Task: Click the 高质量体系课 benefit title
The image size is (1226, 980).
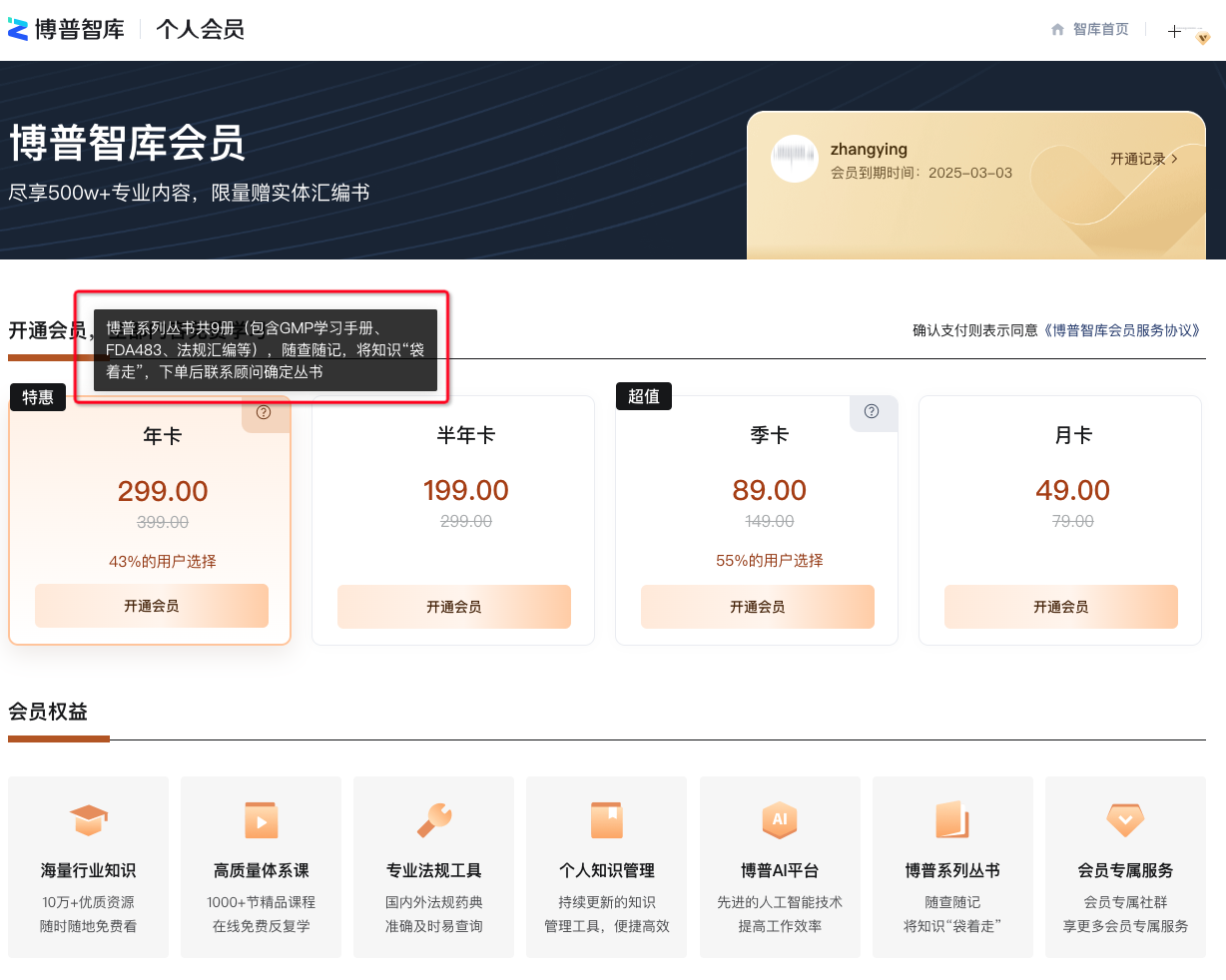Action: coord(262,870)
